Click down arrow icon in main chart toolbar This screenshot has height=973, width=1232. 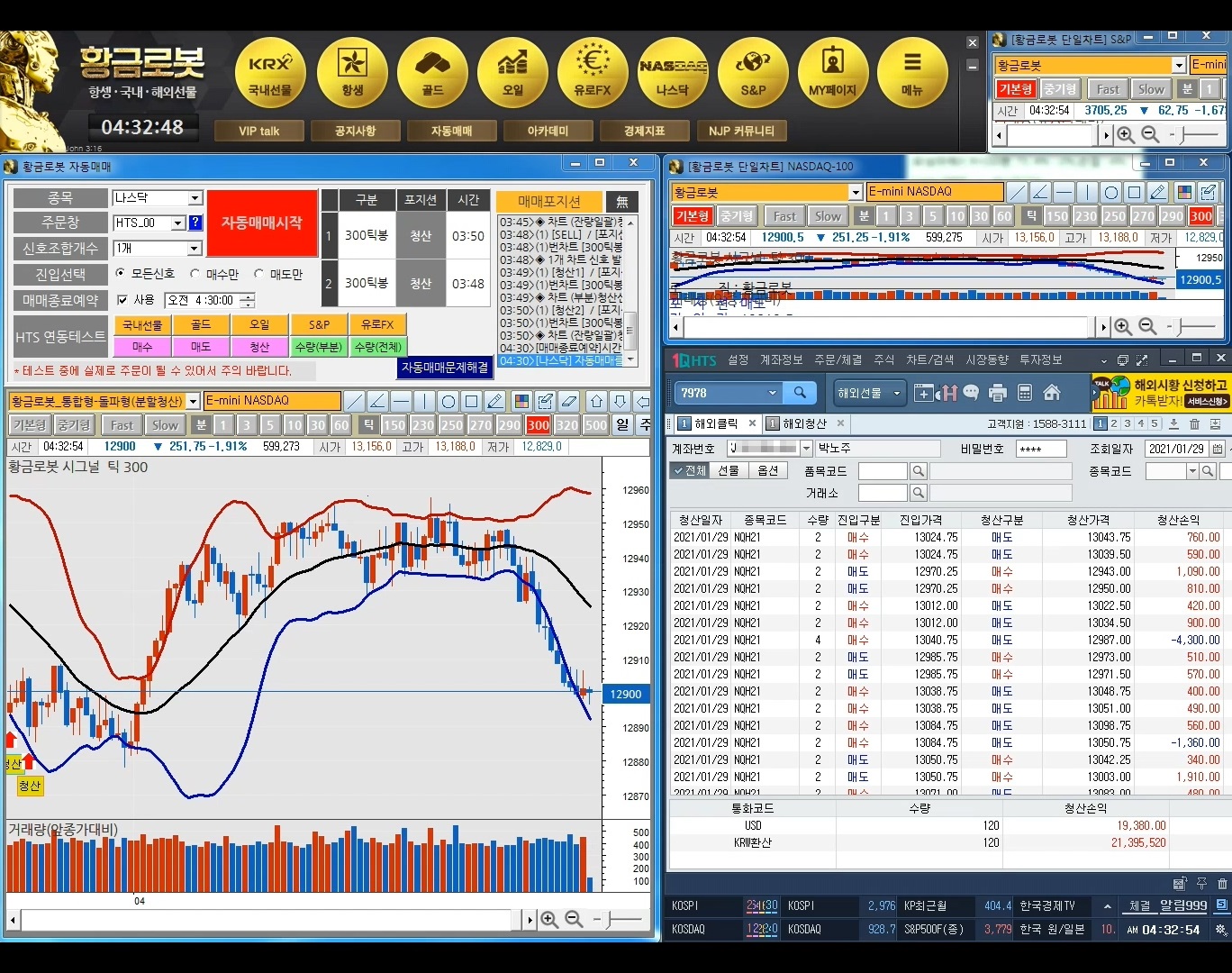pyautogui.click(x=620, y=401)
